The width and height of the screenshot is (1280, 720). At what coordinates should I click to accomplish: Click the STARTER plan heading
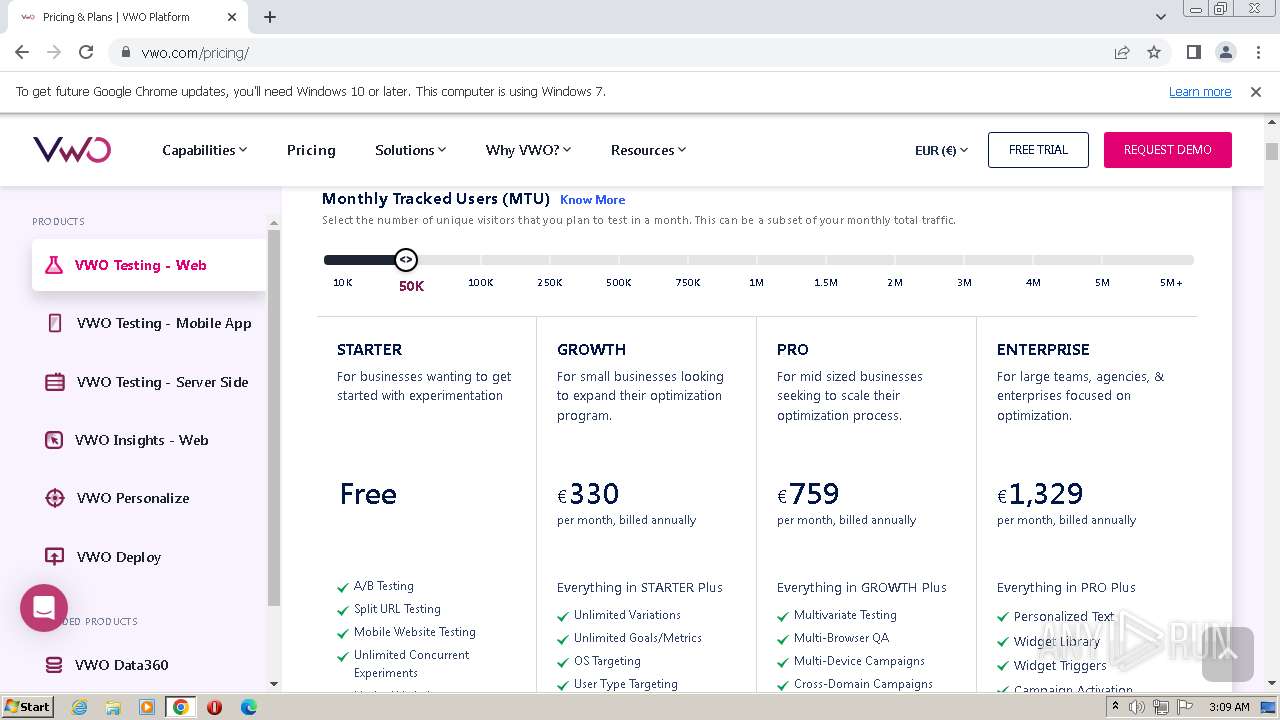369,350
